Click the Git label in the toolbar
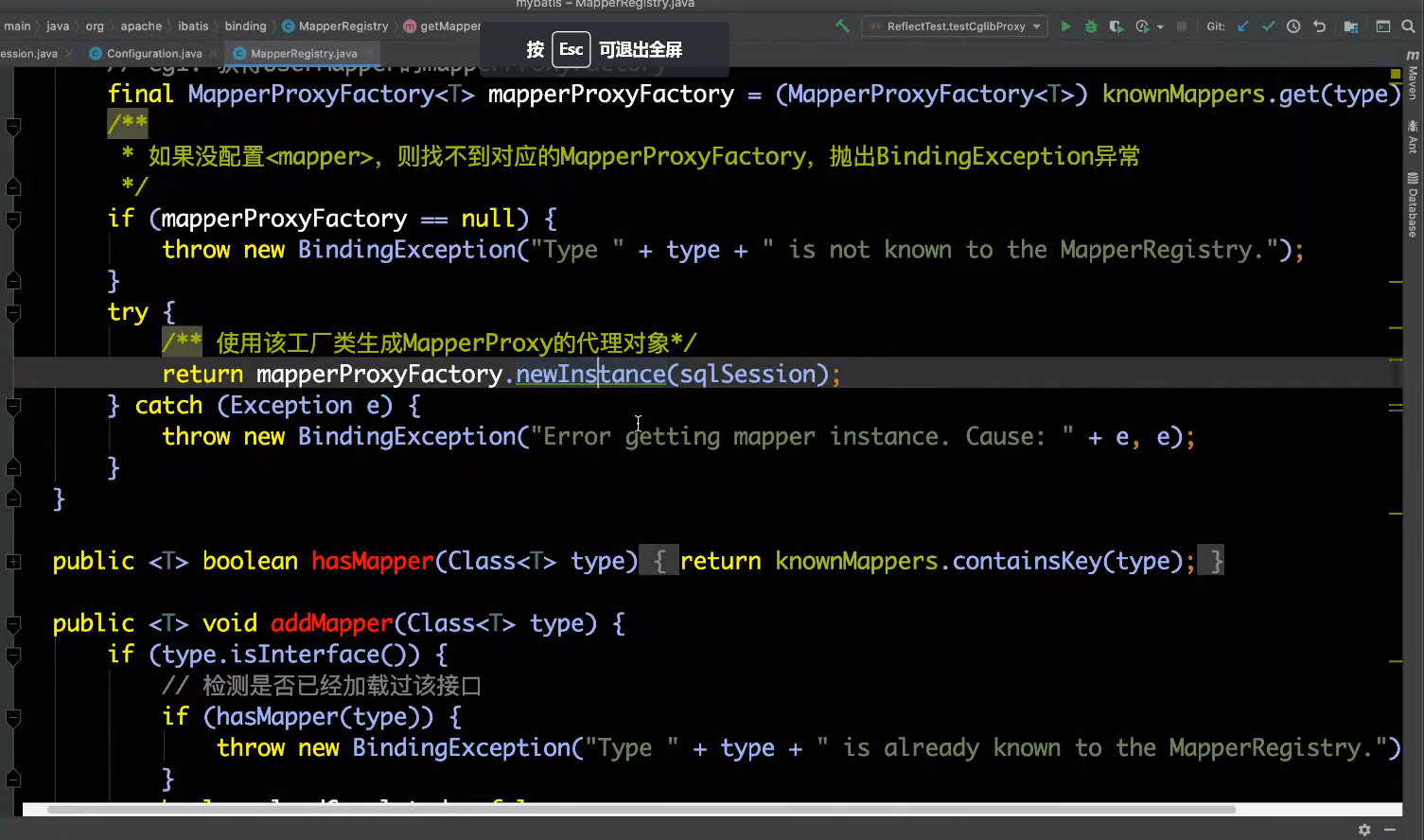The image size is (1424, 840). click(1216, 26)
